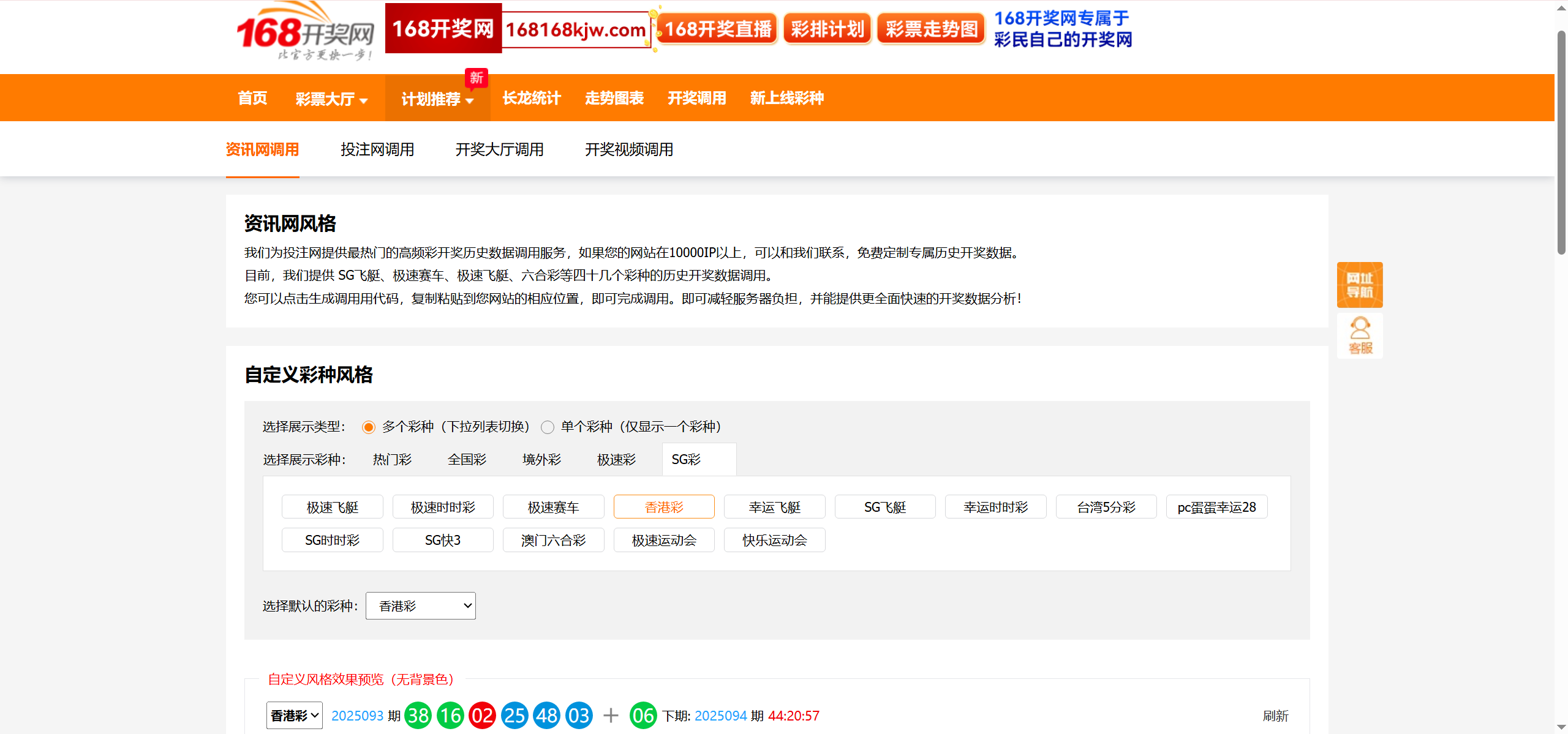Open the 选择默认的彩种 combo box
This screenshot has width=1568, height=734.
421,606
